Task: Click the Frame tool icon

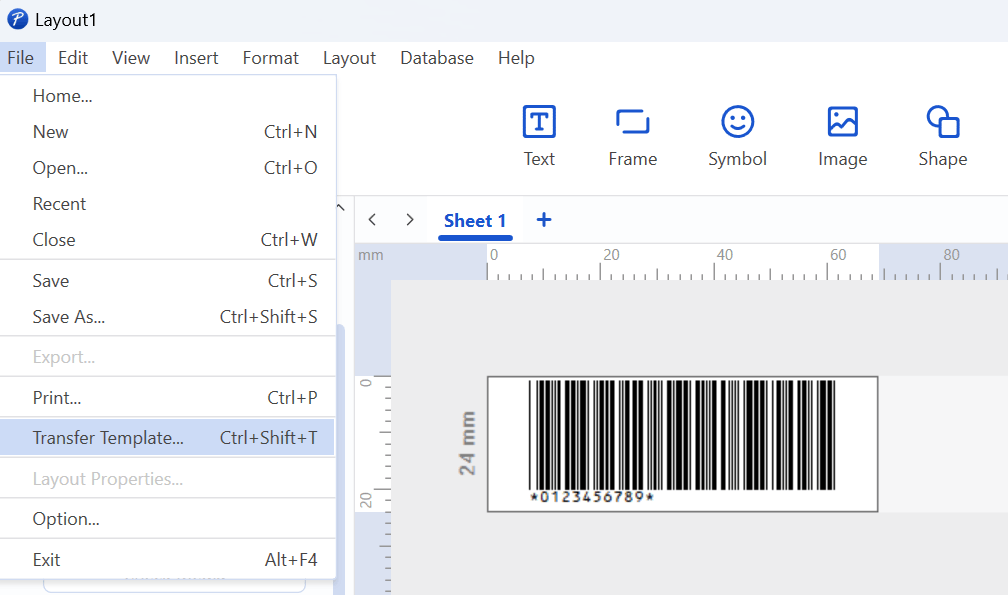Action: click(632, 123)
